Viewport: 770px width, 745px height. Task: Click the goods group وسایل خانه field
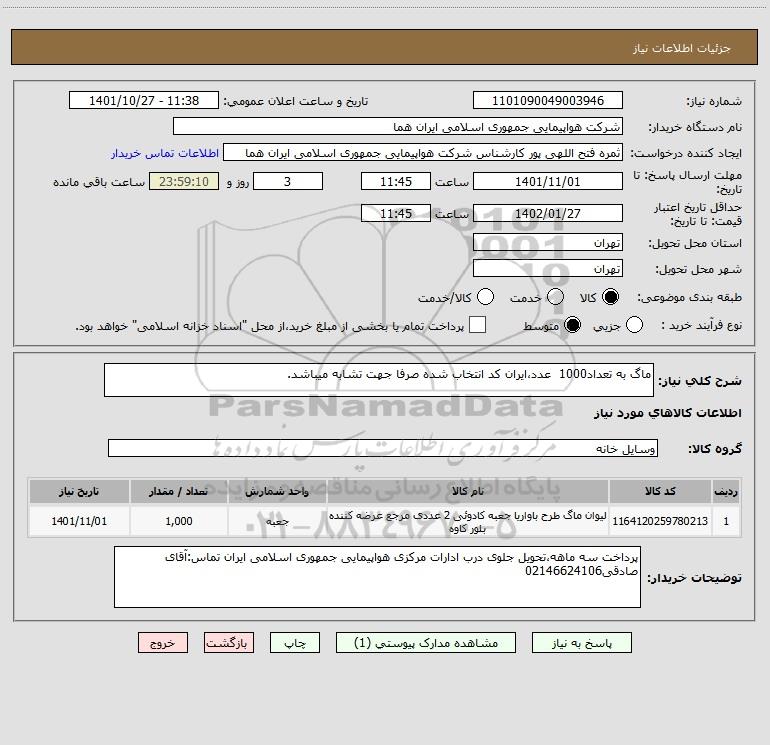[383, 448]
